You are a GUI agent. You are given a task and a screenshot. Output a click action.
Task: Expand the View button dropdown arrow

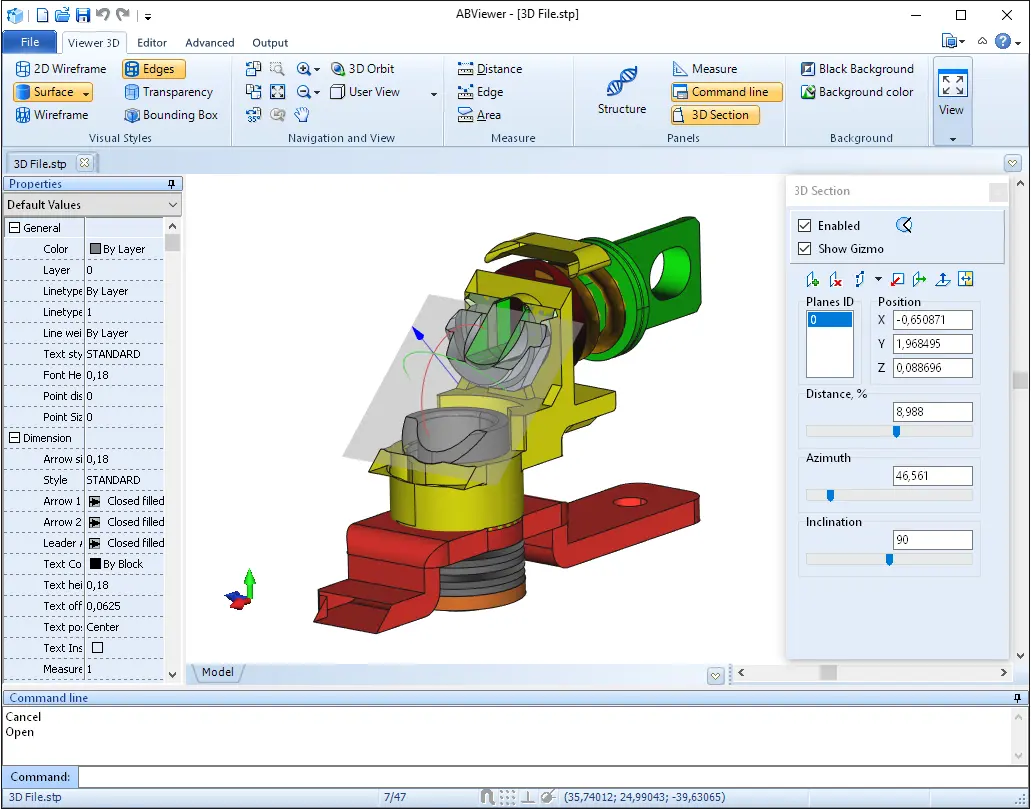click(952, 139)
